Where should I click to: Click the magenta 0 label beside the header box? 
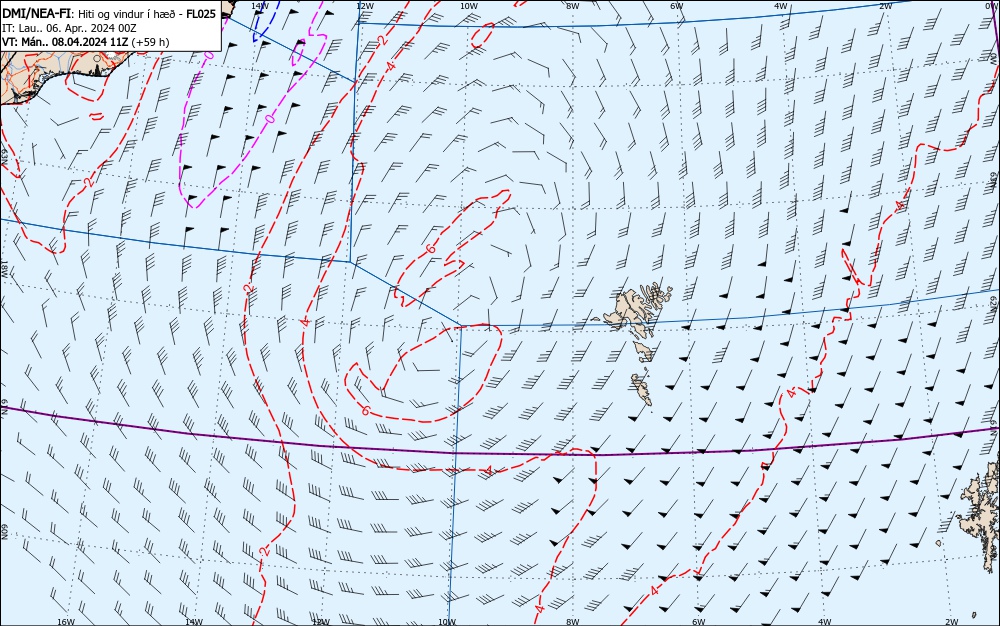(211, 55)
